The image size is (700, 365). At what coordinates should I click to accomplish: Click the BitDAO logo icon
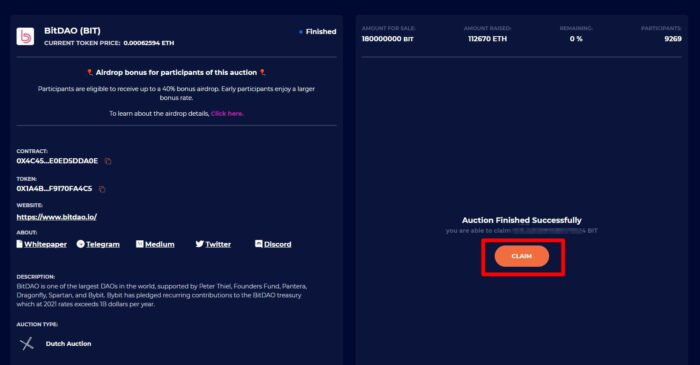click(25, 37)
